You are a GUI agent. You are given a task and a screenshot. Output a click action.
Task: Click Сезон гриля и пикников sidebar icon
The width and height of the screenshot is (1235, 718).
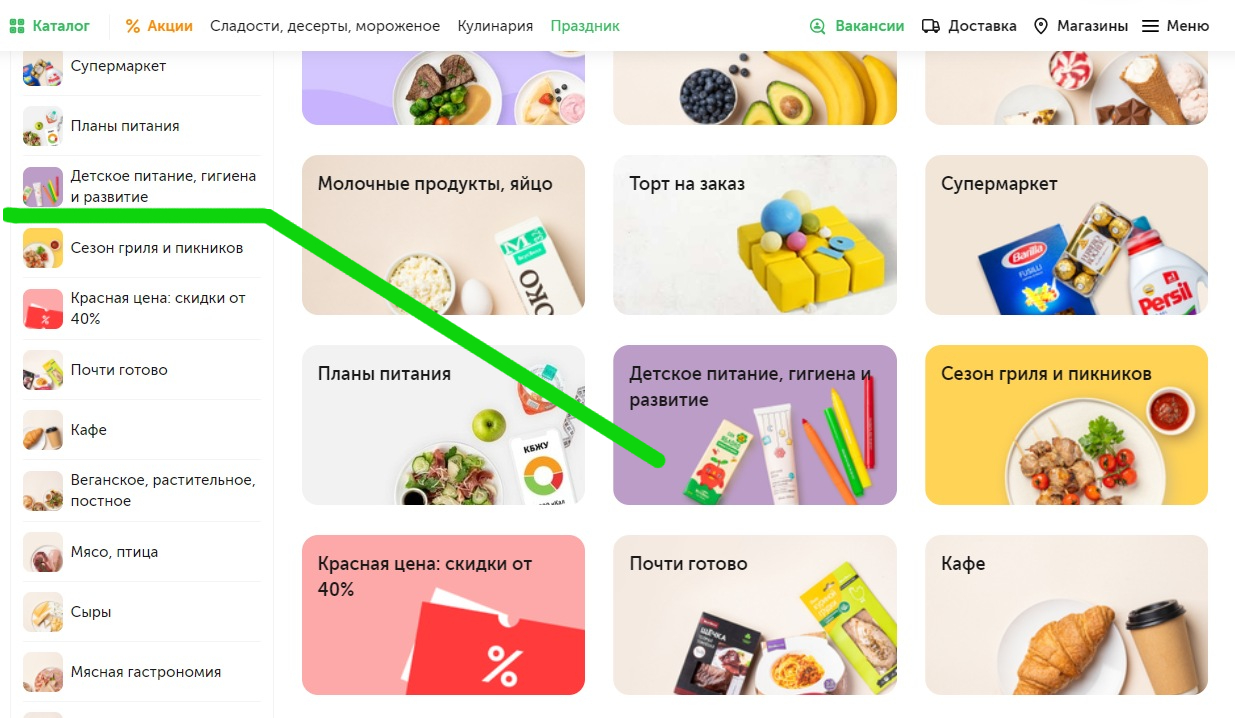point(43,248)
